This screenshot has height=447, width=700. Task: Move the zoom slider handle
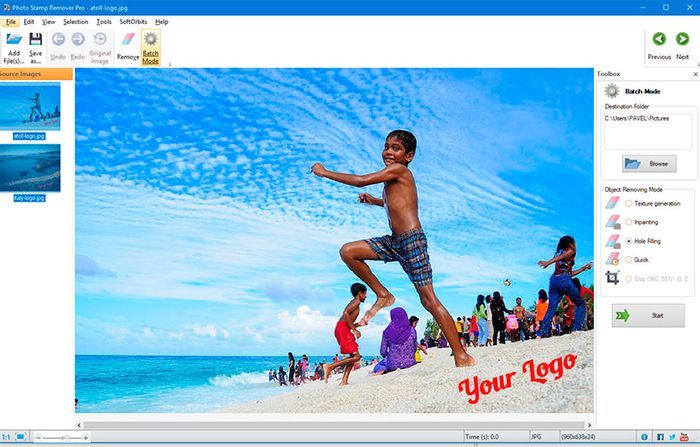(66, 438)
